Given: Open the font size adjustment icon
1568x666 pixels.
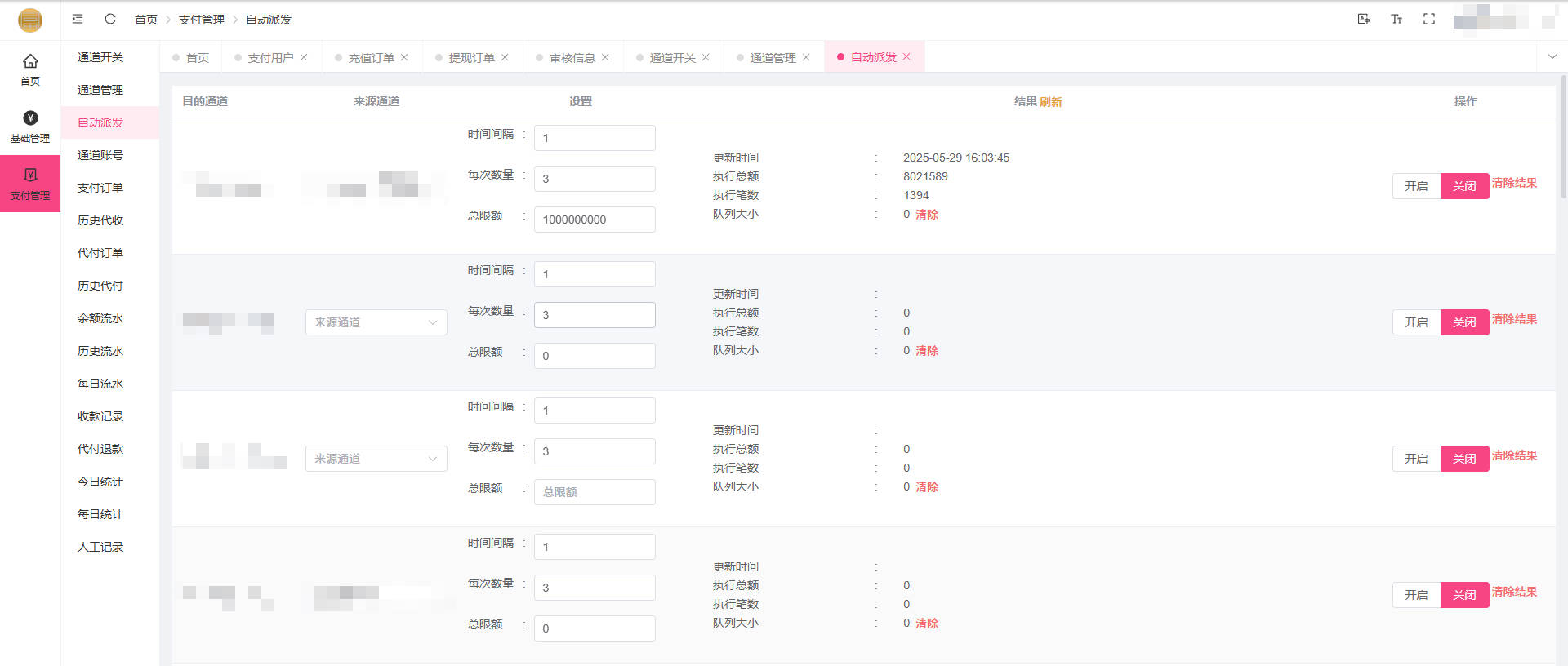Looking at the screenshot, I should point(1396,19).
